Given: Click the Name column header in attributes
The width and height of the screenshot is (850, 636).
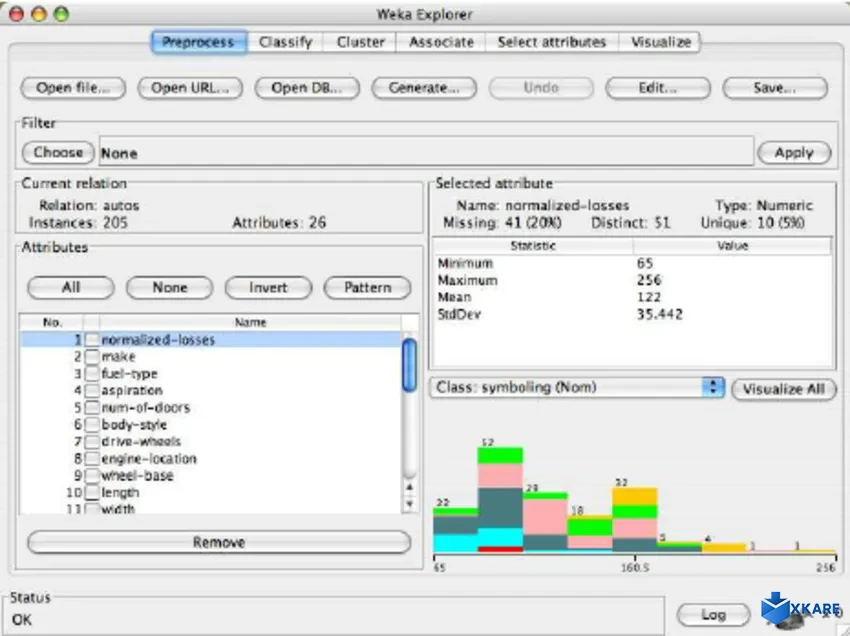Looking at the screenshot, I should 250,322.
